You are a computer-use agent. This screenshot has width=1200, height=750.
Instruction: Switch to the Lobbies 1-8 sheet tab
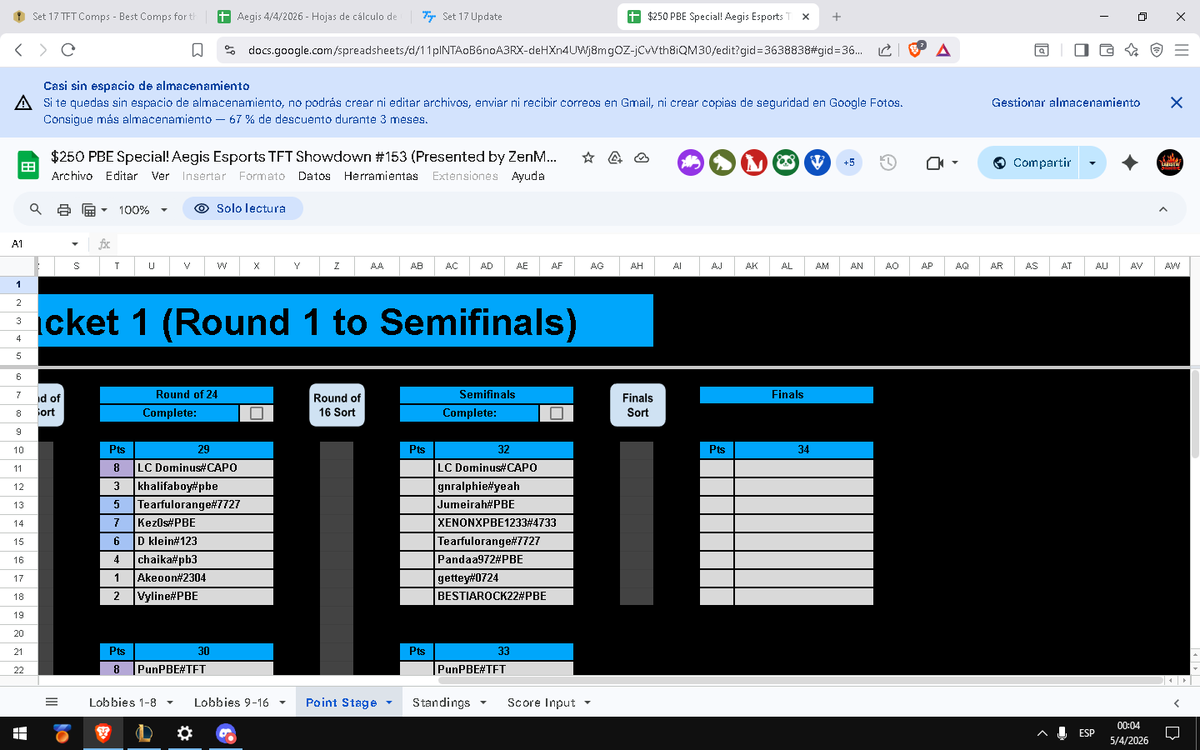pyautogui.click(x=123, y=702)
